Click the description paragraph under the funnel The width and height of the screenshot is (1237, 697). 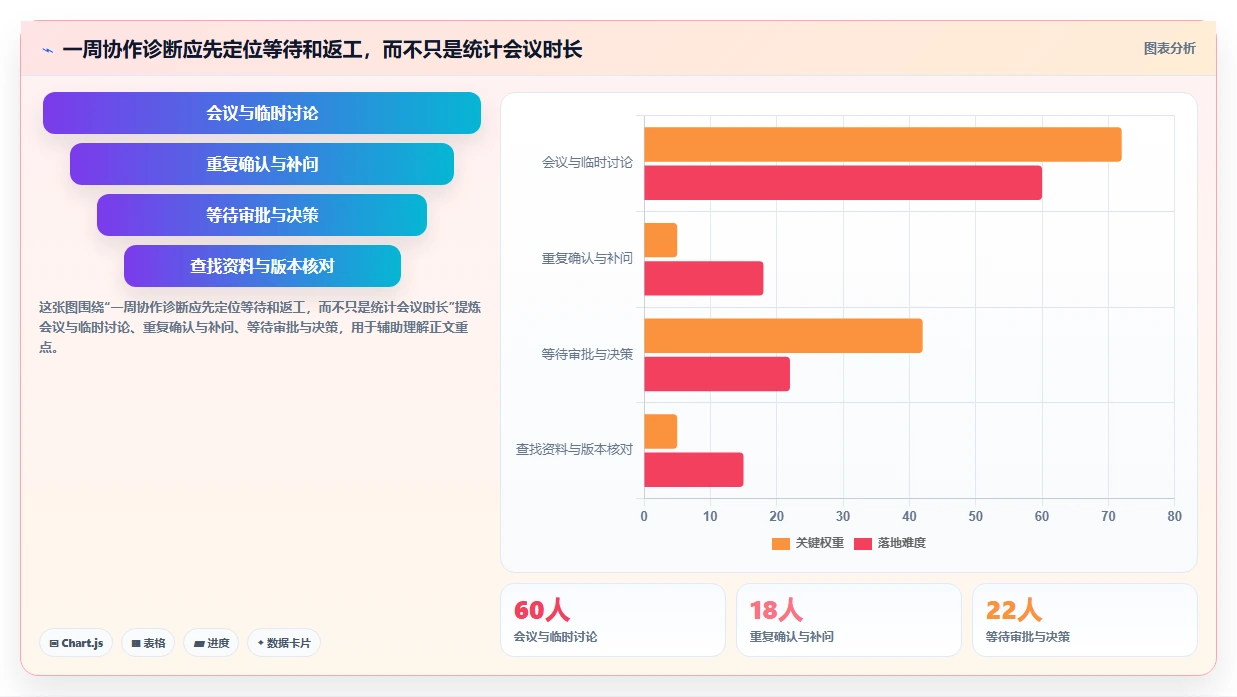click(260, 327)
